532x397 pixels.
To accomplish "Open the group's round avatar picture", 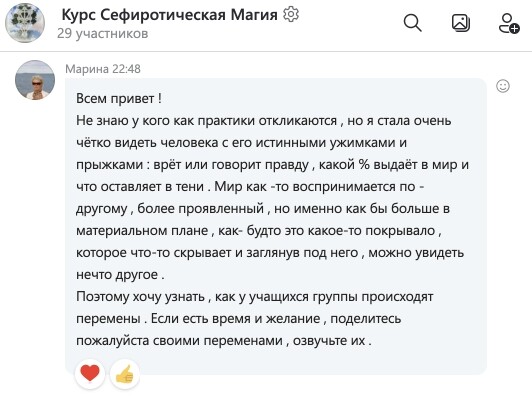I will coord(25,23).
